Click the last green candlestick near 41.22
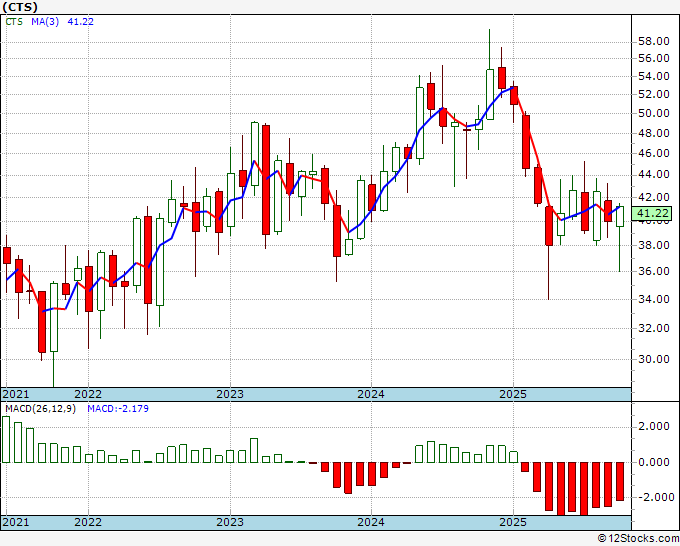Screen dimensions: 680x546 (x=620, y=216)
